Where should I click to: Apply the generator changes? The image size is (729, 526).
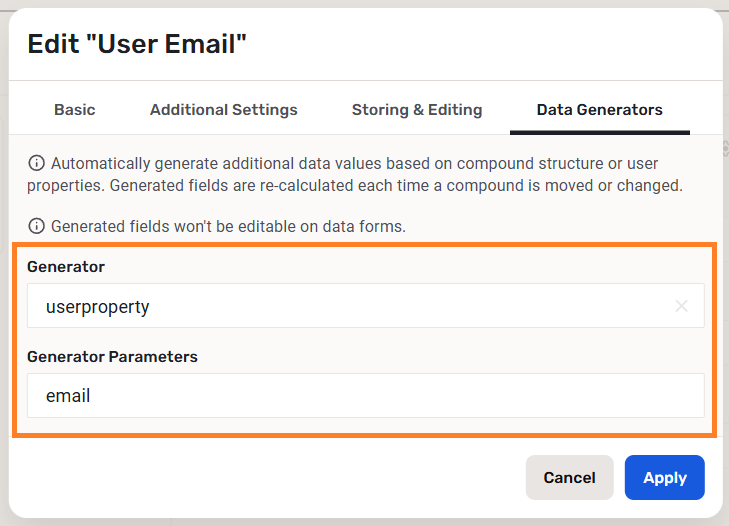[x=665, y=478]
